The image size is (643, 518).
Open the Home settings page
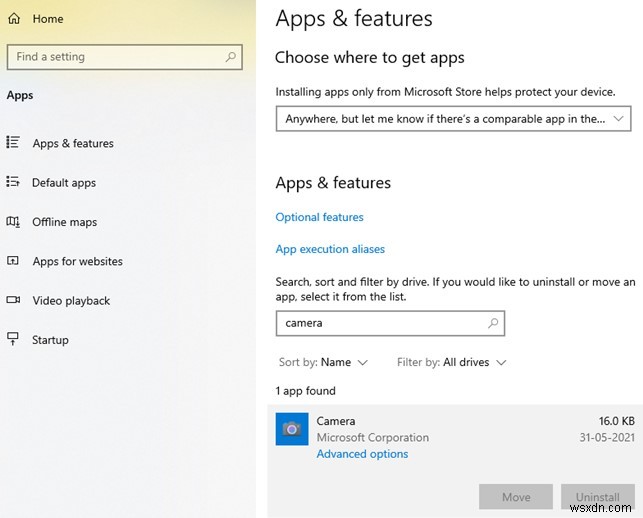pyautogui.click(x=48, y=19)
